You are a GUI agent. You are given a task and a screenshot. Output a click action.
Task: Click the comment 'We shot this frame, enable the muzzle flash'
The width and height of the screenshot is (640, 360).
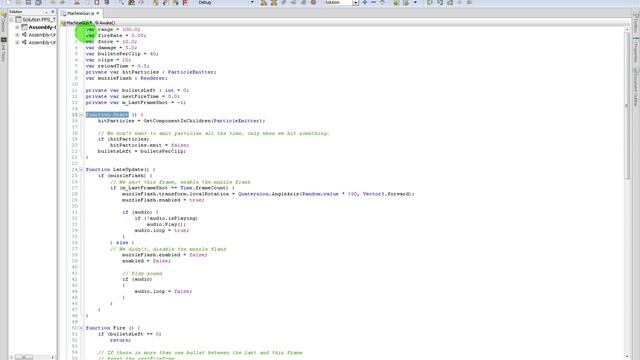click(x=180, y=182)
